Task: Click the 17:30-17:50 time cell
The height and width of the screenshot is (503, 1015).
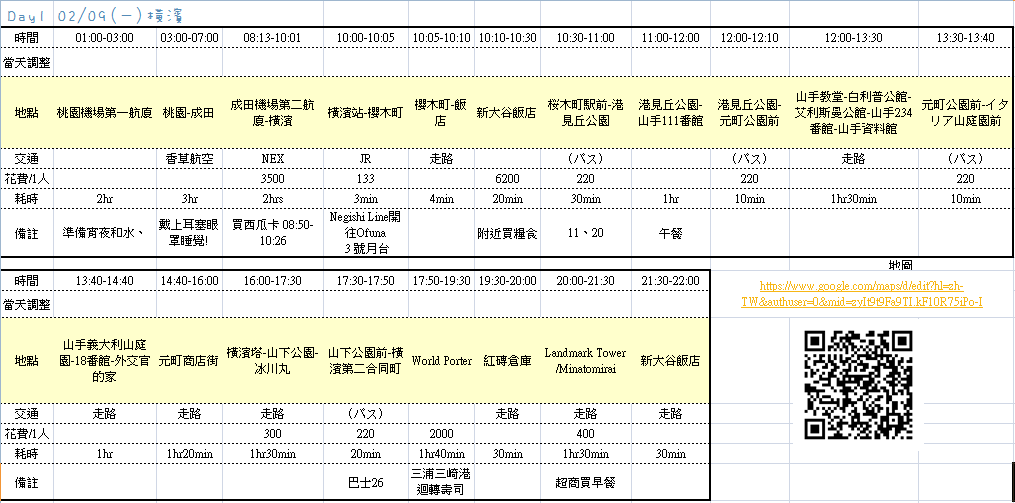Action: (365, 281)
